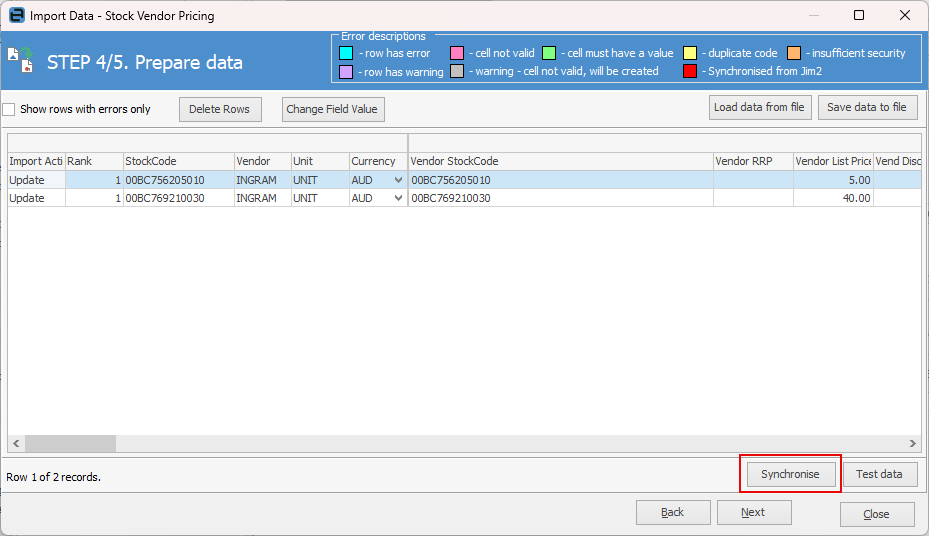Go back to the previous step
This screenshot has height=536, width=929.
tap(672, 513)
